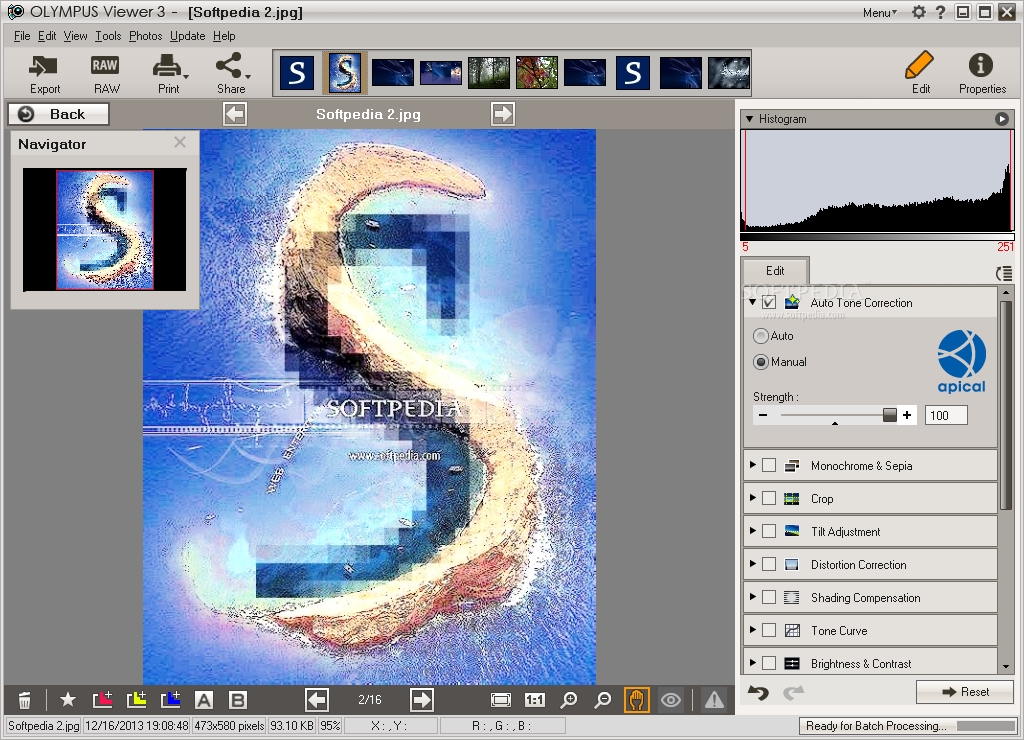This screenshot has width=1024, height=740.
Task: Enable the Monochrome & Sepia checkbox
Action: click(x=769, y=465)
